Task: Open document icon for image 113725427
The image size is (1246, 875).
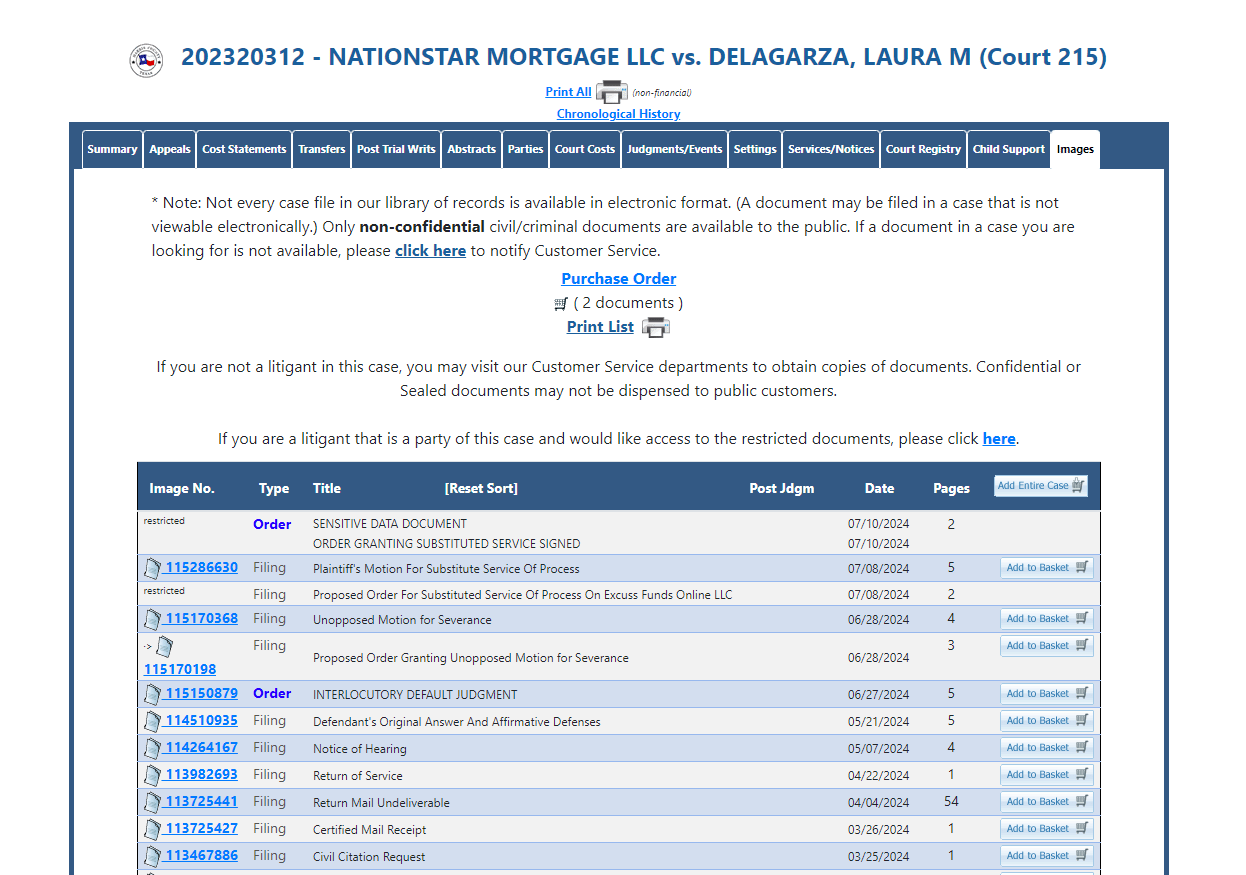Action: click(x=152, y=829)
